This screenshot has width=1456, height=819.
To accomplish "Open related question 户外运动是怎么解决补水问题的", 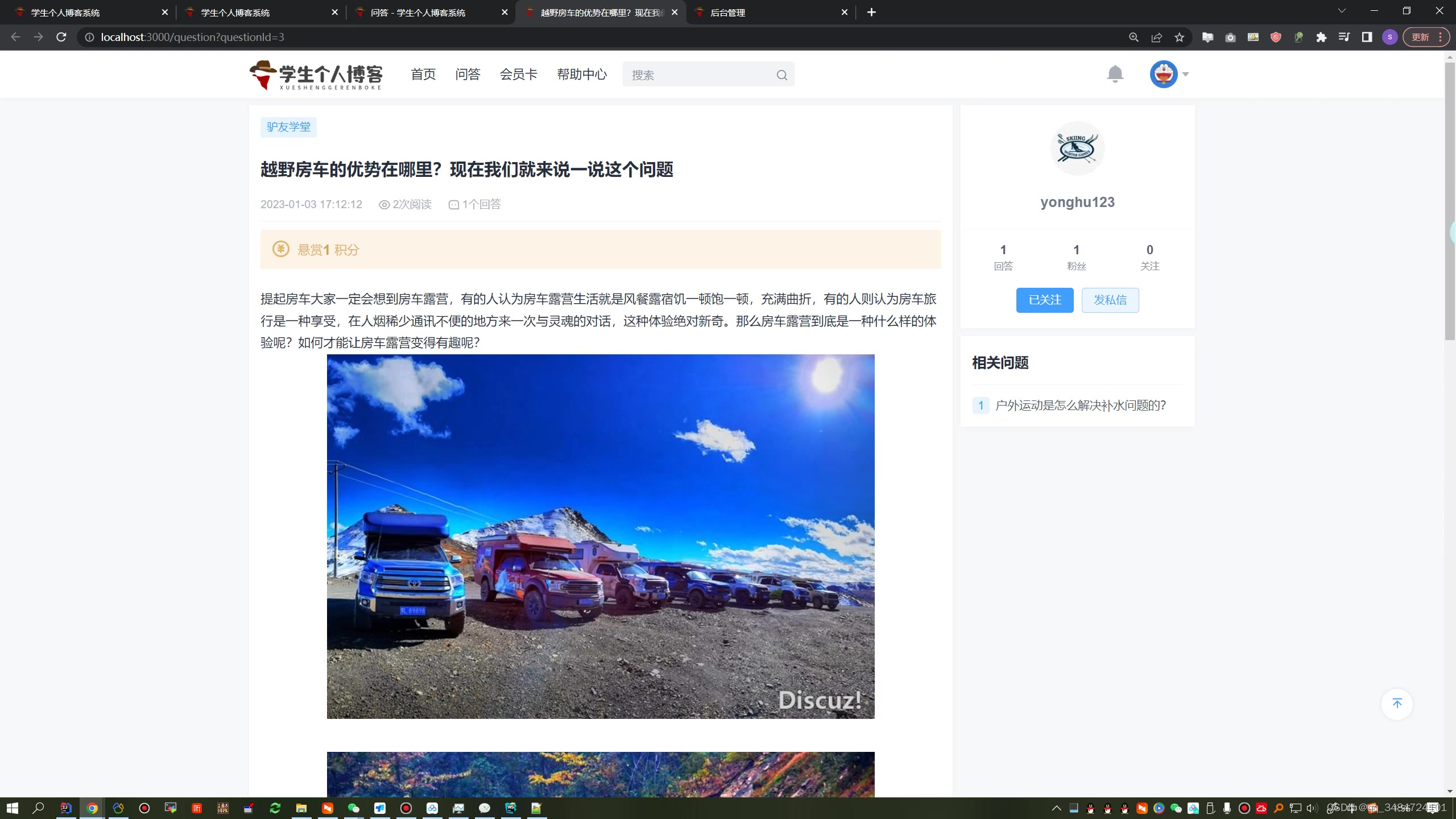I will point(1080,406).
